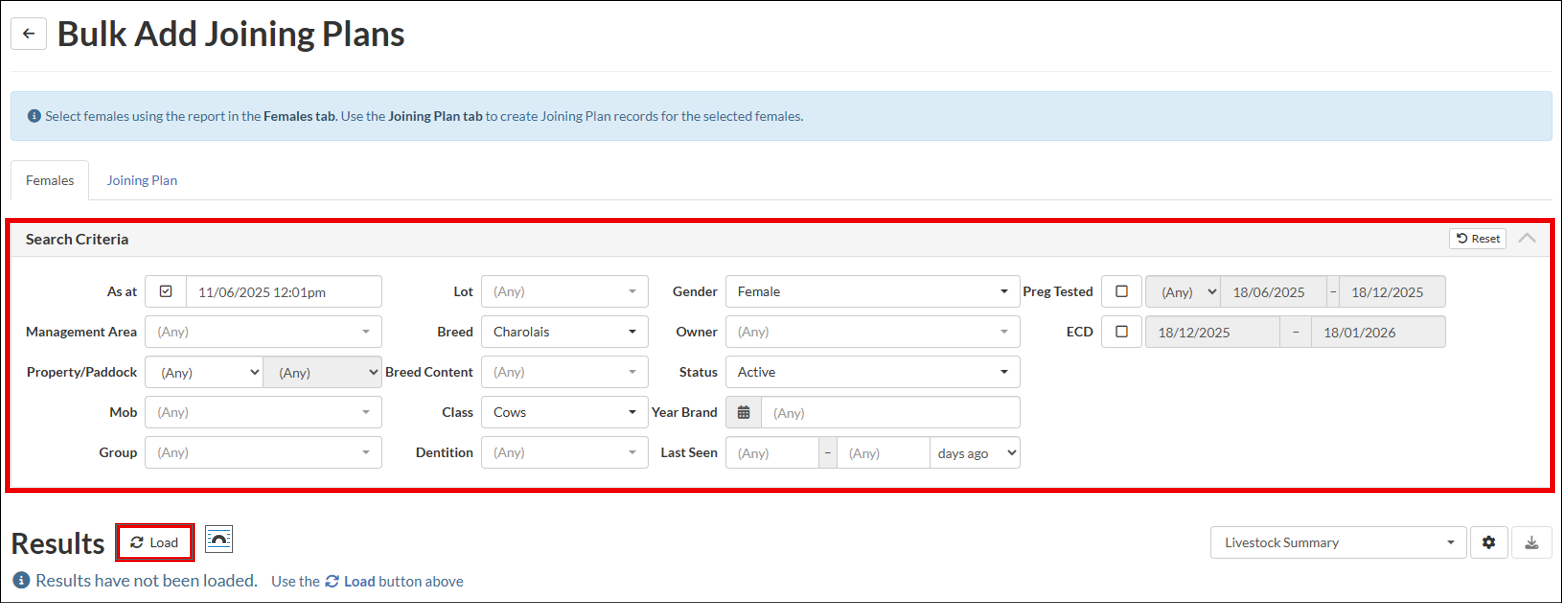The width and height of the screenshot is (1562, 603).
Task: Open the Breed dropdown showing Charolais
Action: click(564, 332)
